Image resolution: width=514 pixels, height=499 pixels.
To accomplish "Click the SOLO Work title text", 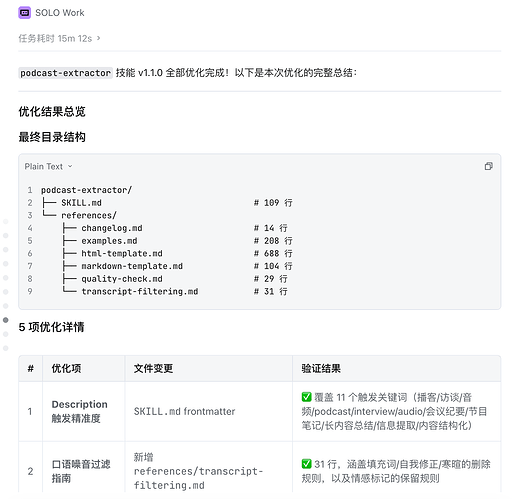I will coord(60,13).
